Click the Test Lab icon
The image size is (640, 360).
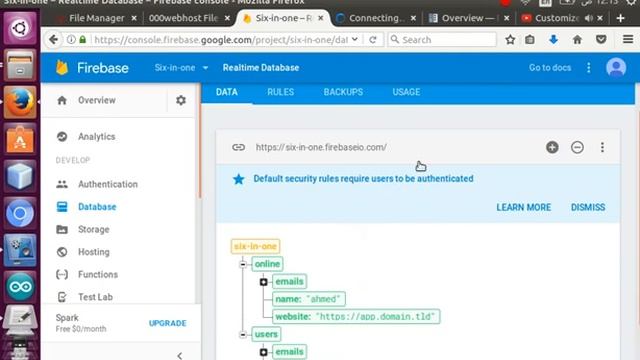tap(62, 297)
